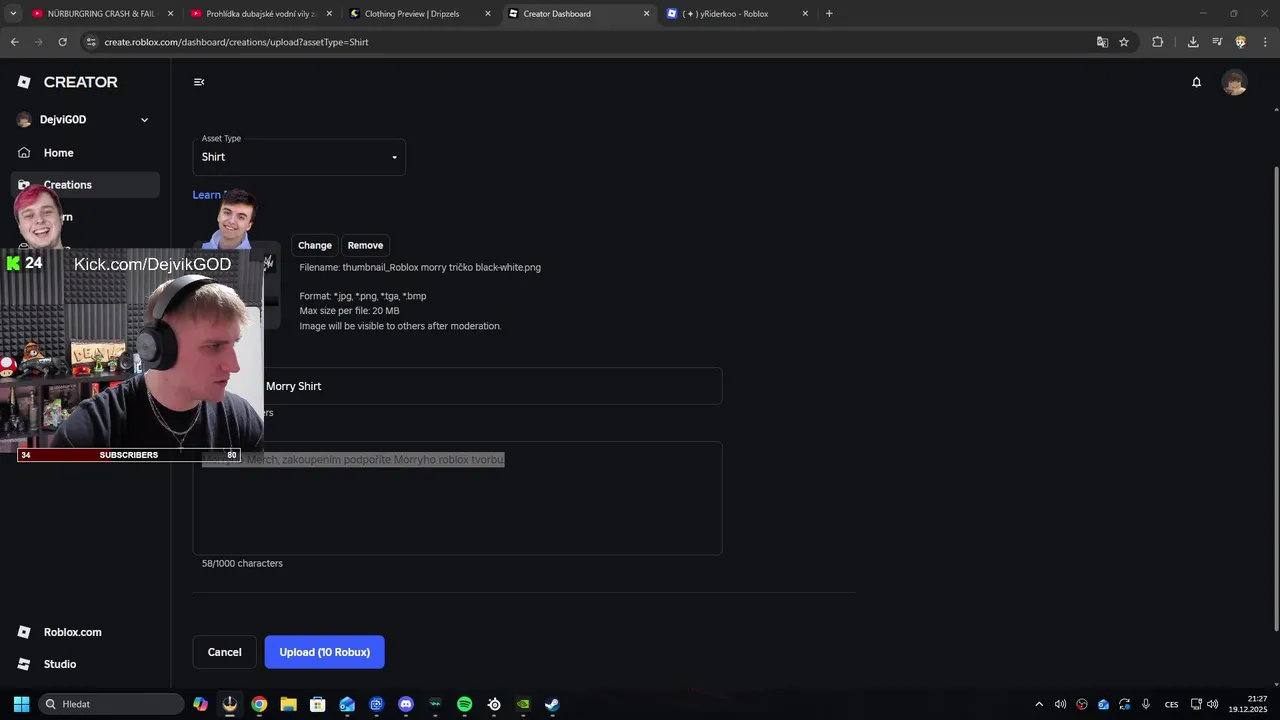Open the user avatar menu
This screenshot has height=720, width=1280.
tap(1235, 82)
